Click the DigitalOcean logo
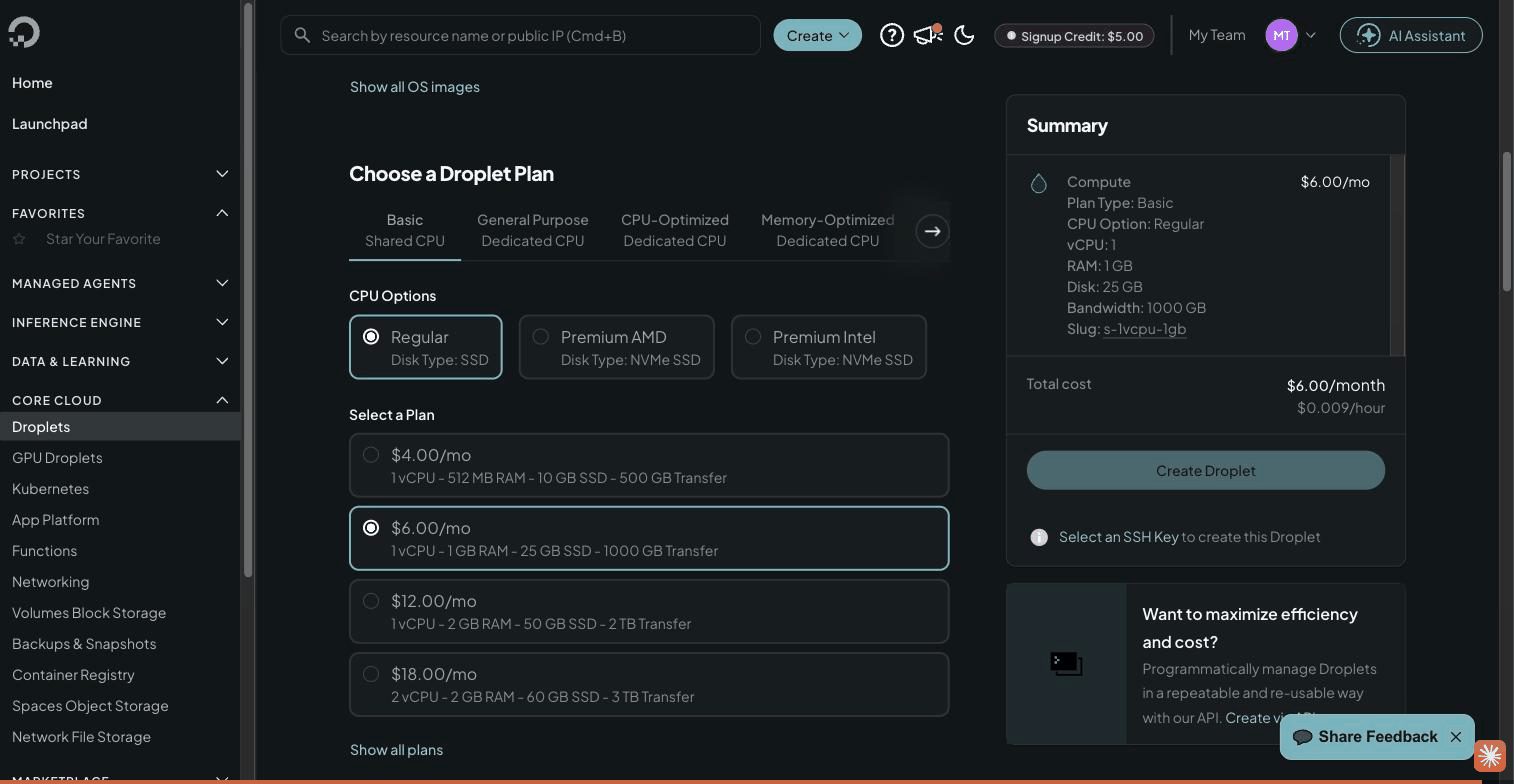The image size is (1514, 784). tap(24, 33)
